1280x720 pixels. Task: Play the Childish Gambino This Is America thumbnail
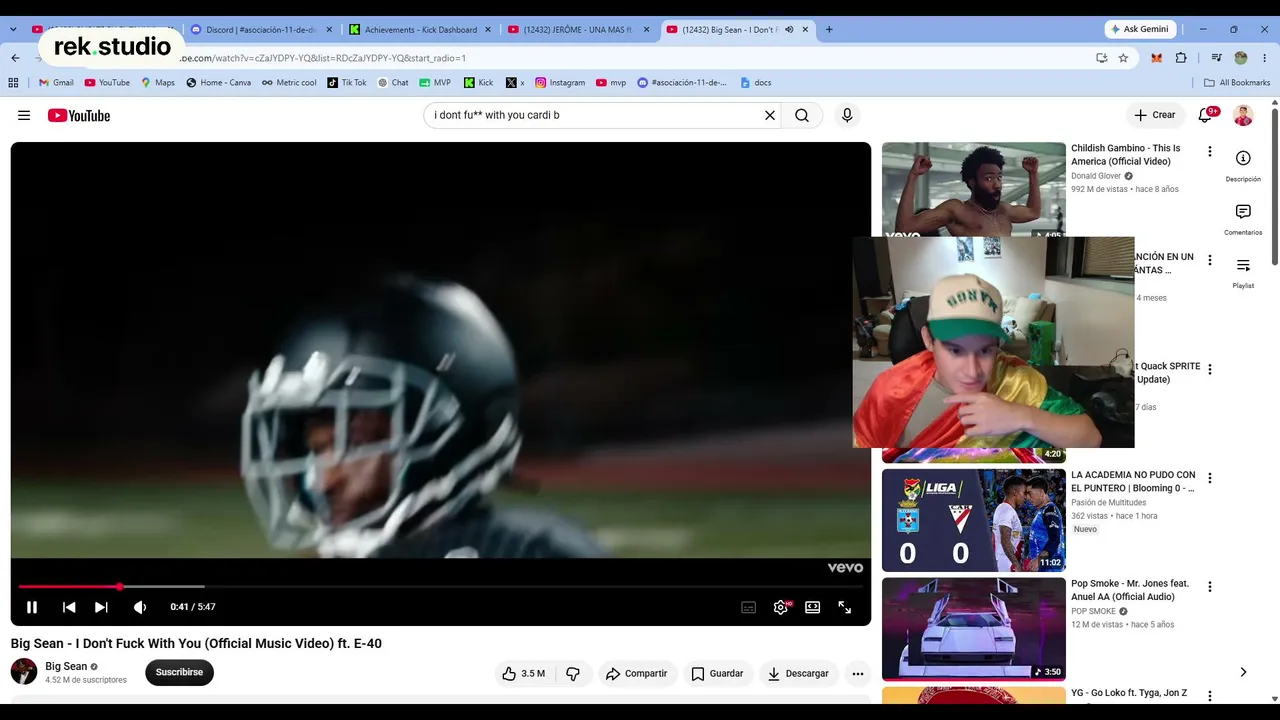(973, 189)
